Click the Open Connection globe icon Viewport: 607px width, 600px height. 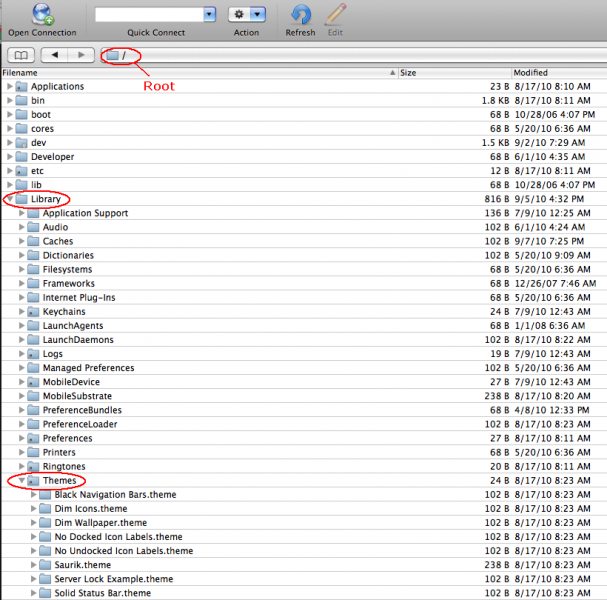point(44,14)
